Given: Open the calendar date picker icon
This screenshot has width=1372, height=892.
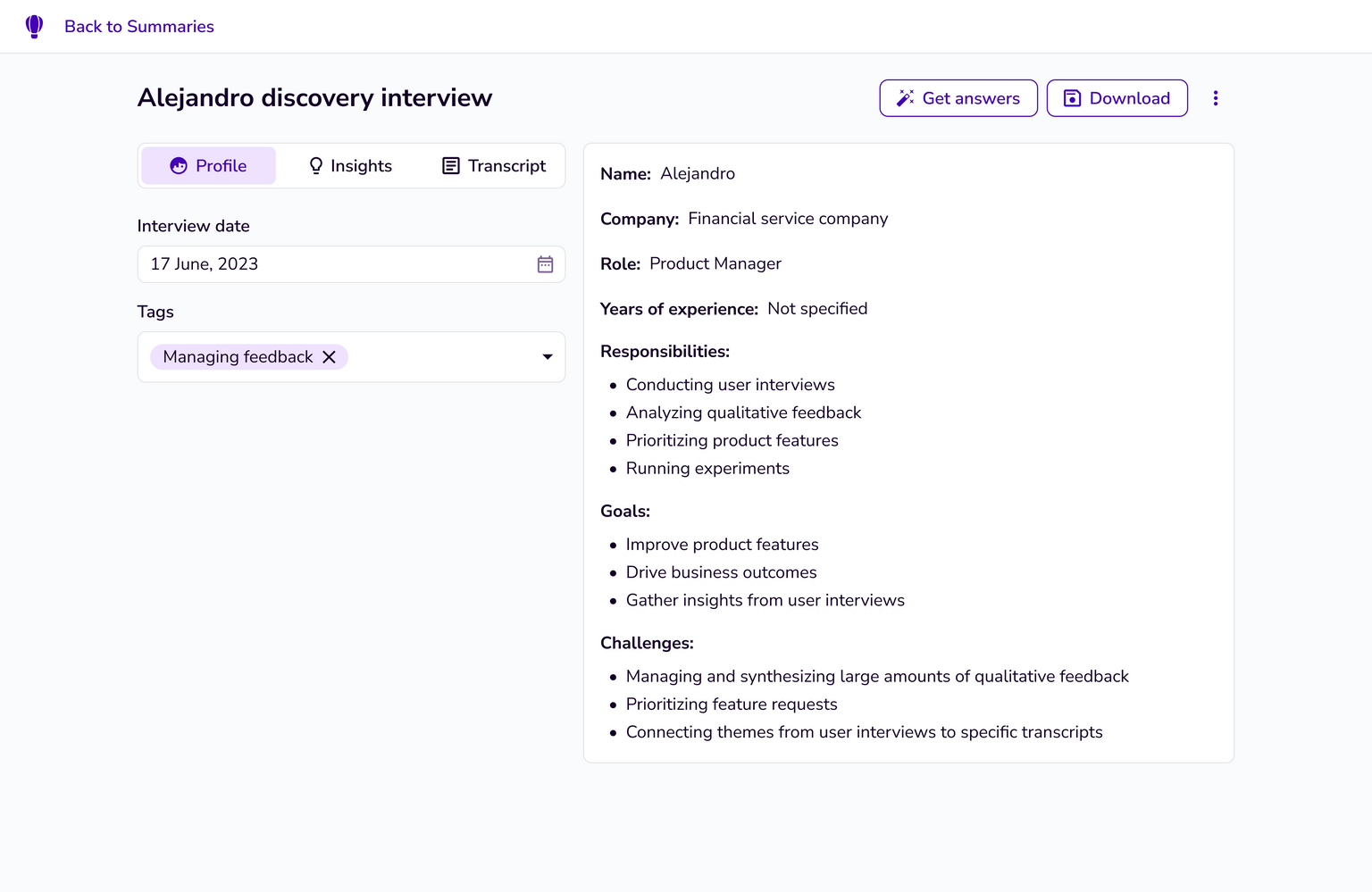Looking at the screenshot, I should pos(545,264).
